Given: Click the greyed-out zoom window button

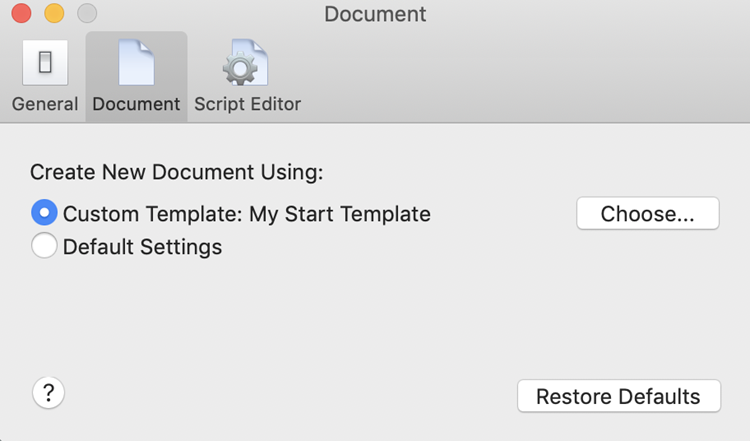Looking at the screenshot, I should pyautogui.click(x=87, y=14).
